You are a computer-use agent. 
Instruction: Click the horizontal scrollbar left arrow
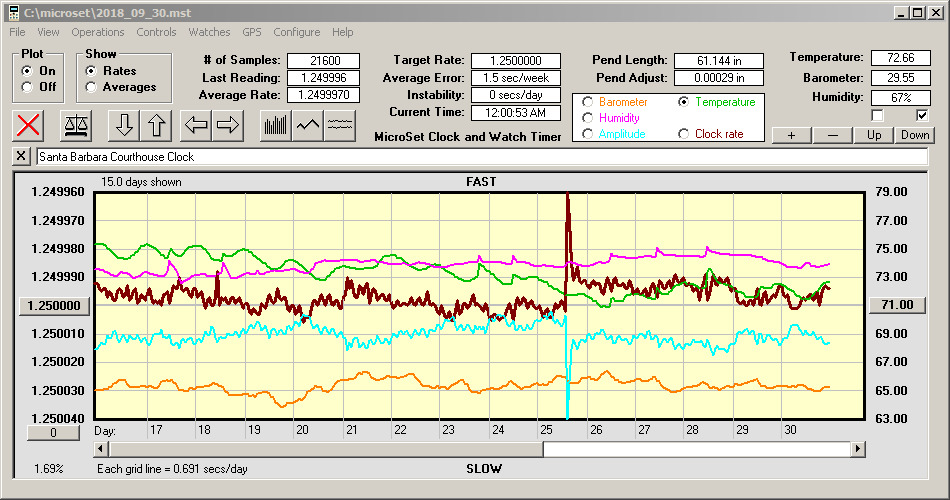tap(102, 449)
